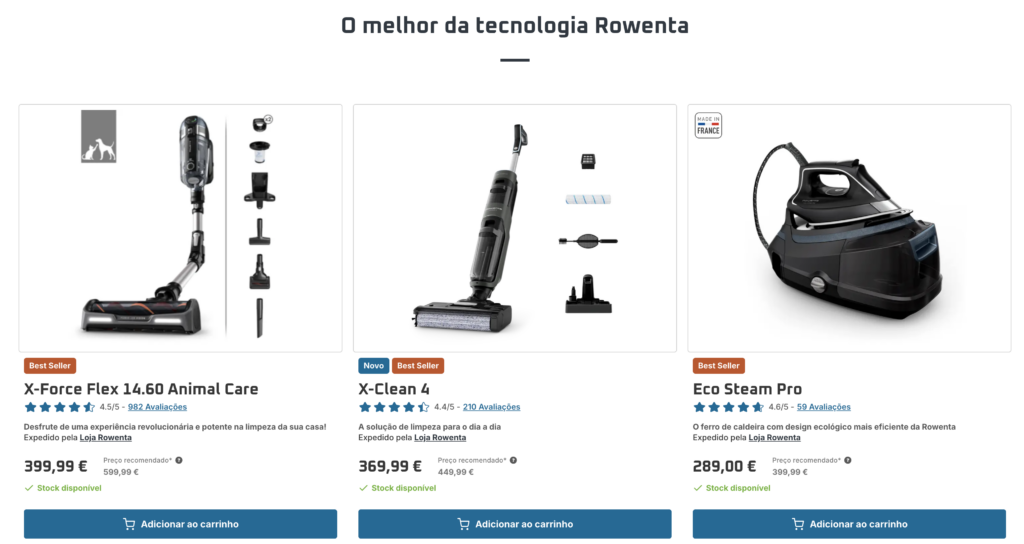The height and width of the screenshot is (544, 1024).
Task: Add X-Clean 4 to the cart
Action: click(515, 524)
